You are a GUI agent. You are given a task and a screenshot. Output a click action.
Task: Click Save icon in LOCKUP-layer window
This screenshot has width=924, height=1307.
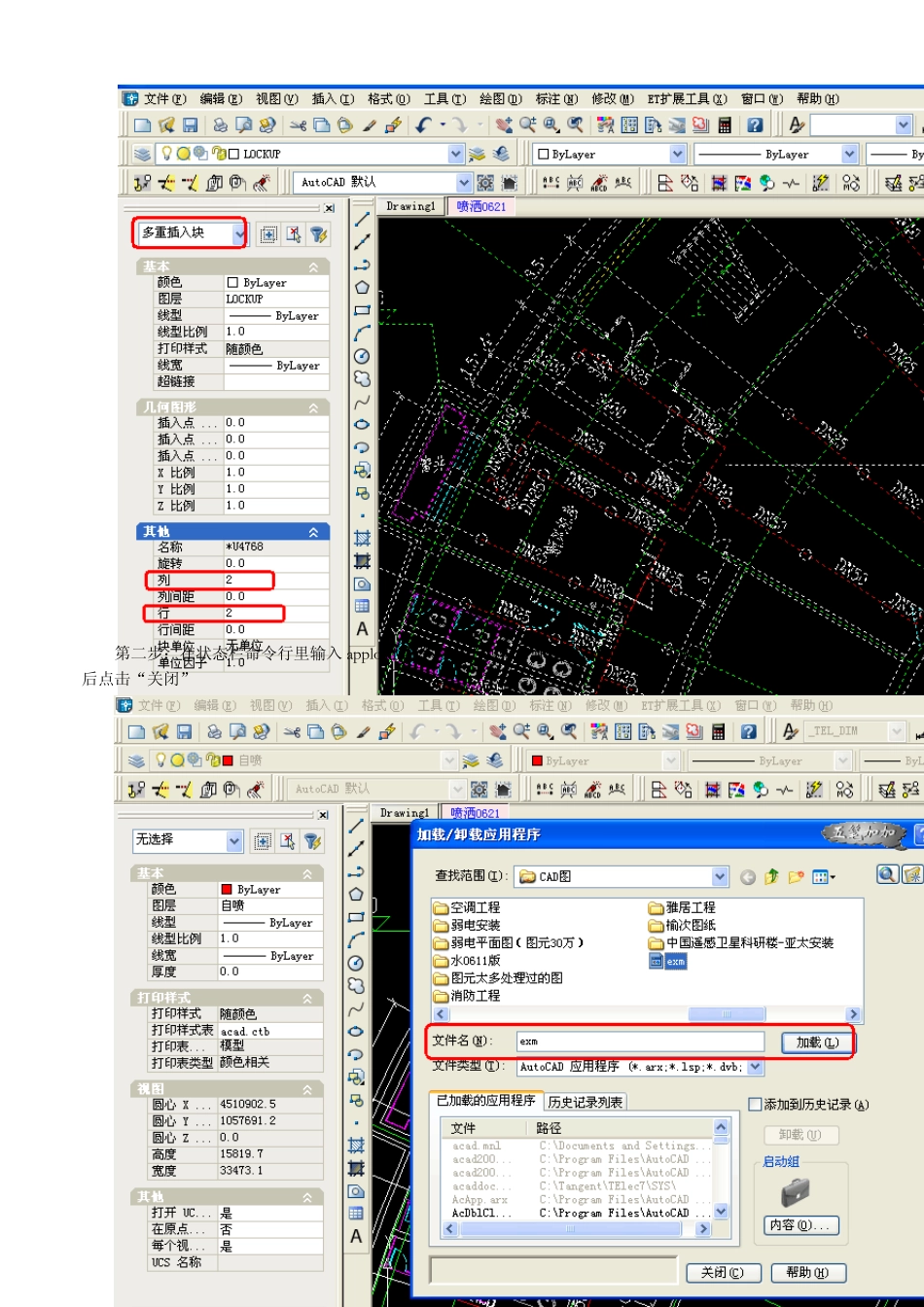pyautogui.click(x=190, y=125)
